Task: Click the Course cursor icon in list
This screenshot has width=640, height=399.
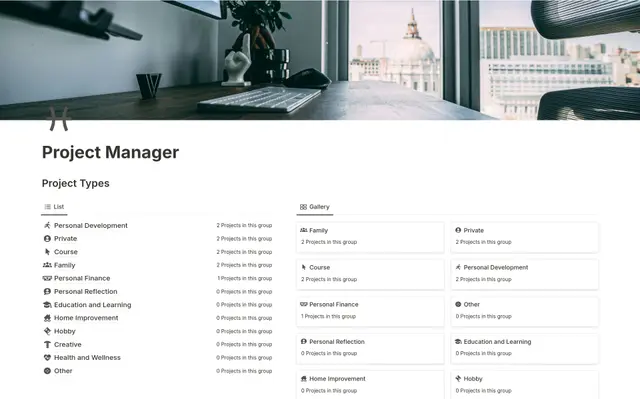Action: pos(47,252)
